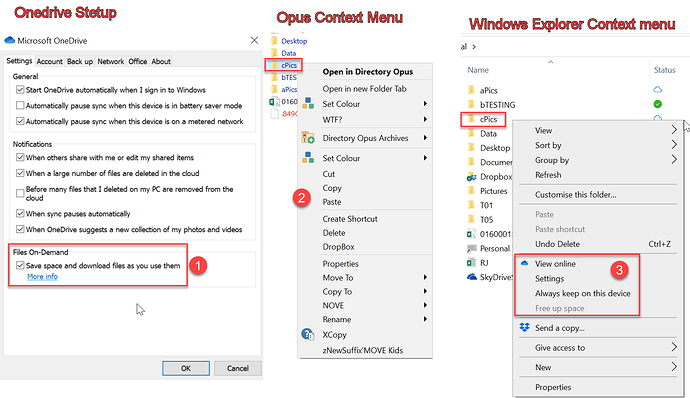
Task: Toggle OneDrive suggests new collection checkbox
Action: click(20, 229)
